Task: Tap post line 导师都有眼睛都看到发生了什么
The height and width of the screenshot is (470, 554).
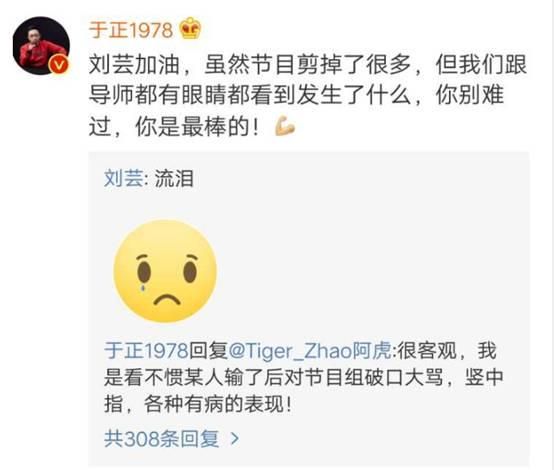Action: click(250, 95)
